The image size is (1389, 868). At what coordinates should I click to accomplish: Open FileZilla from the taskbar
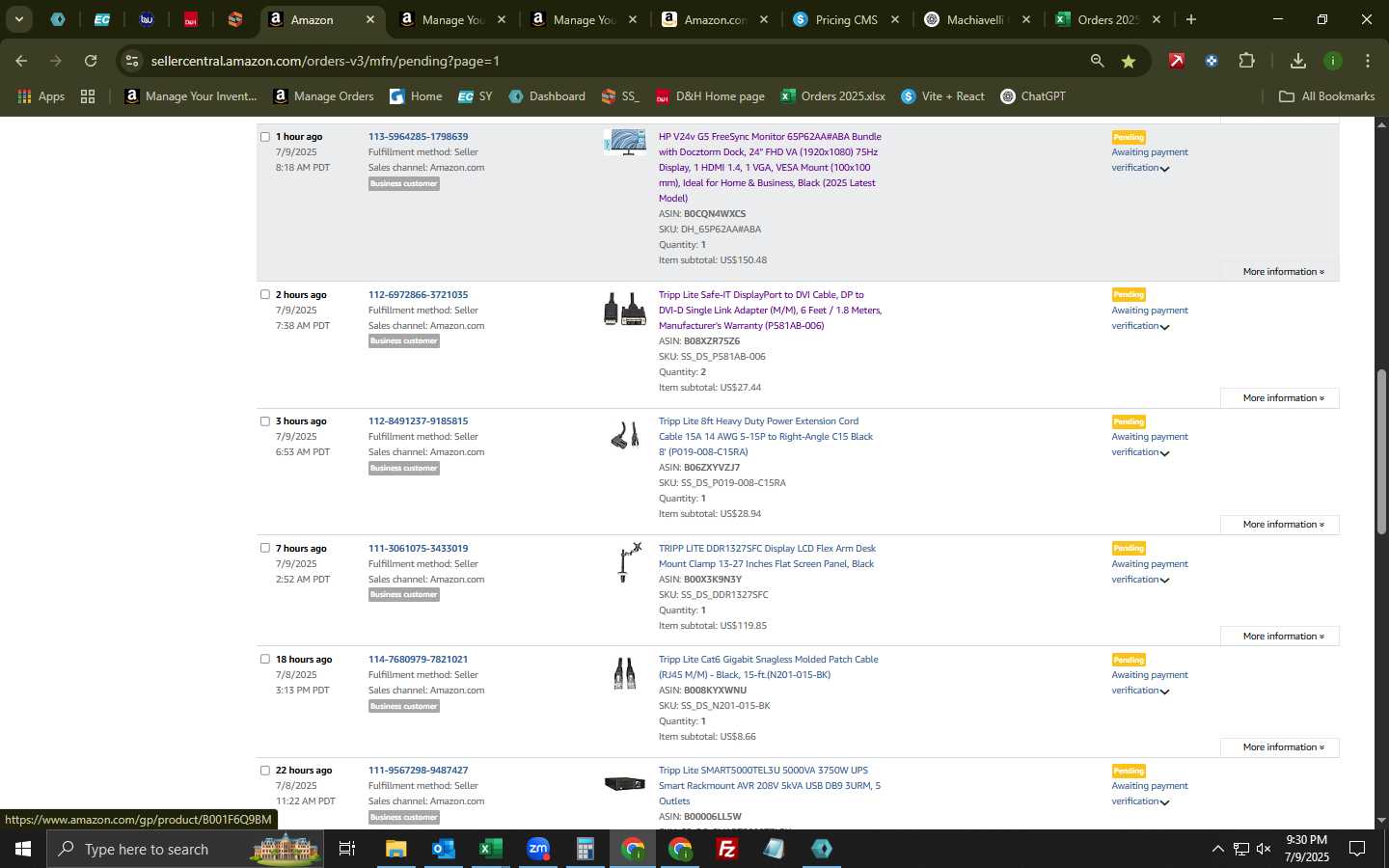coord(727,849)
